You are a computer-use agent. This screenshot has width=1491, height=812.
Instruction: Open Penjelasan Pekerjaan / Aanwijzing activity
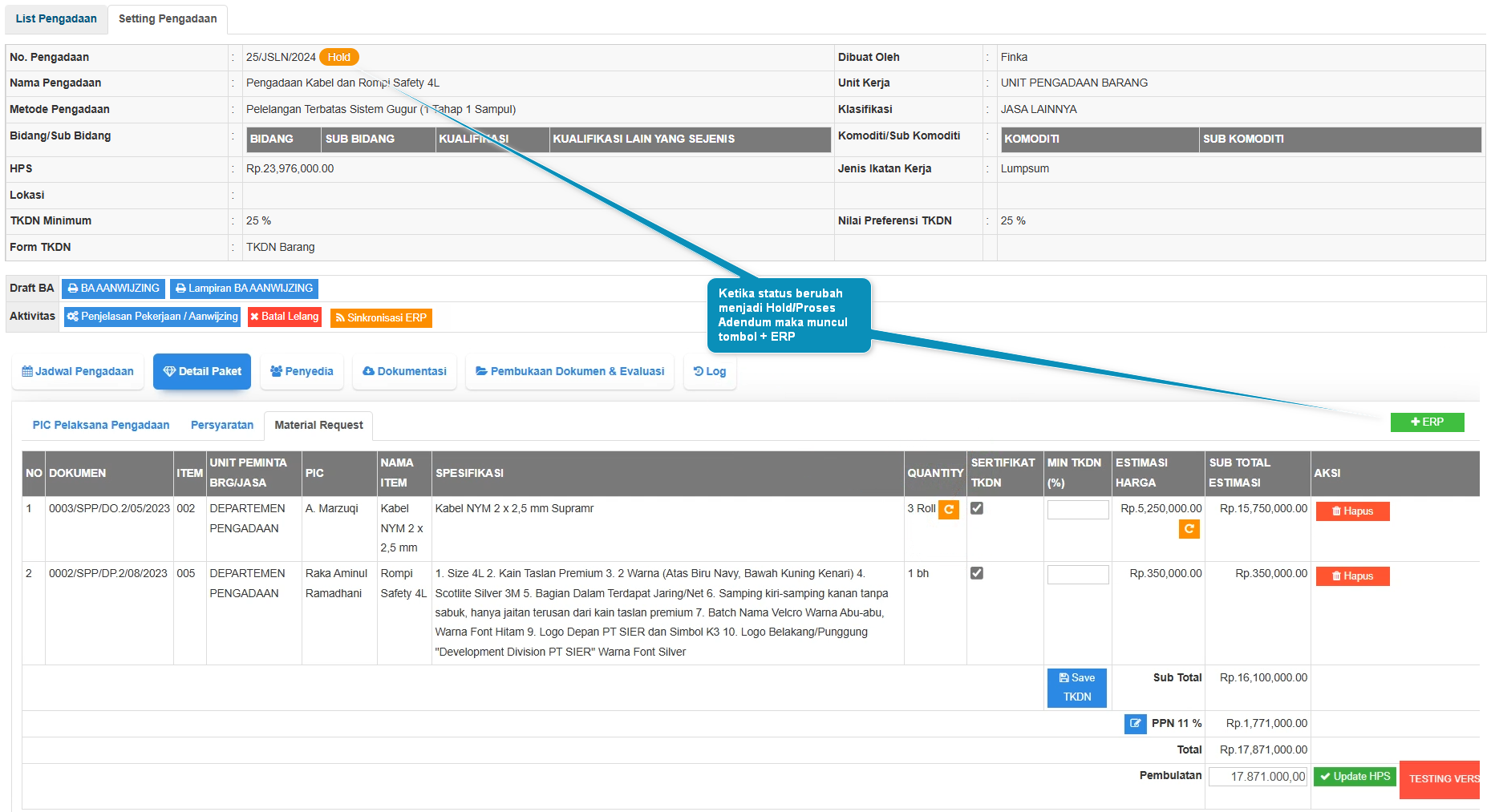click(152, 317)
